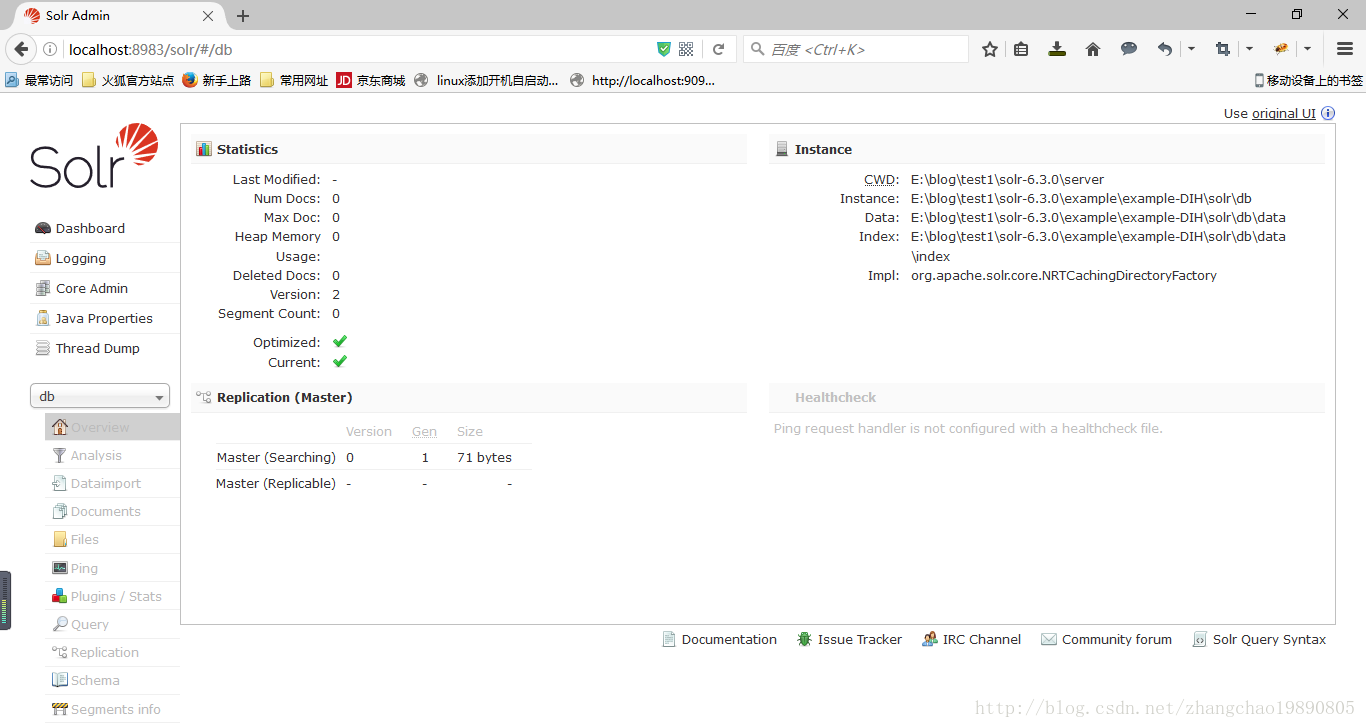Click the Solr logo
Screen dimensions: 1366x728
[94, 156]
